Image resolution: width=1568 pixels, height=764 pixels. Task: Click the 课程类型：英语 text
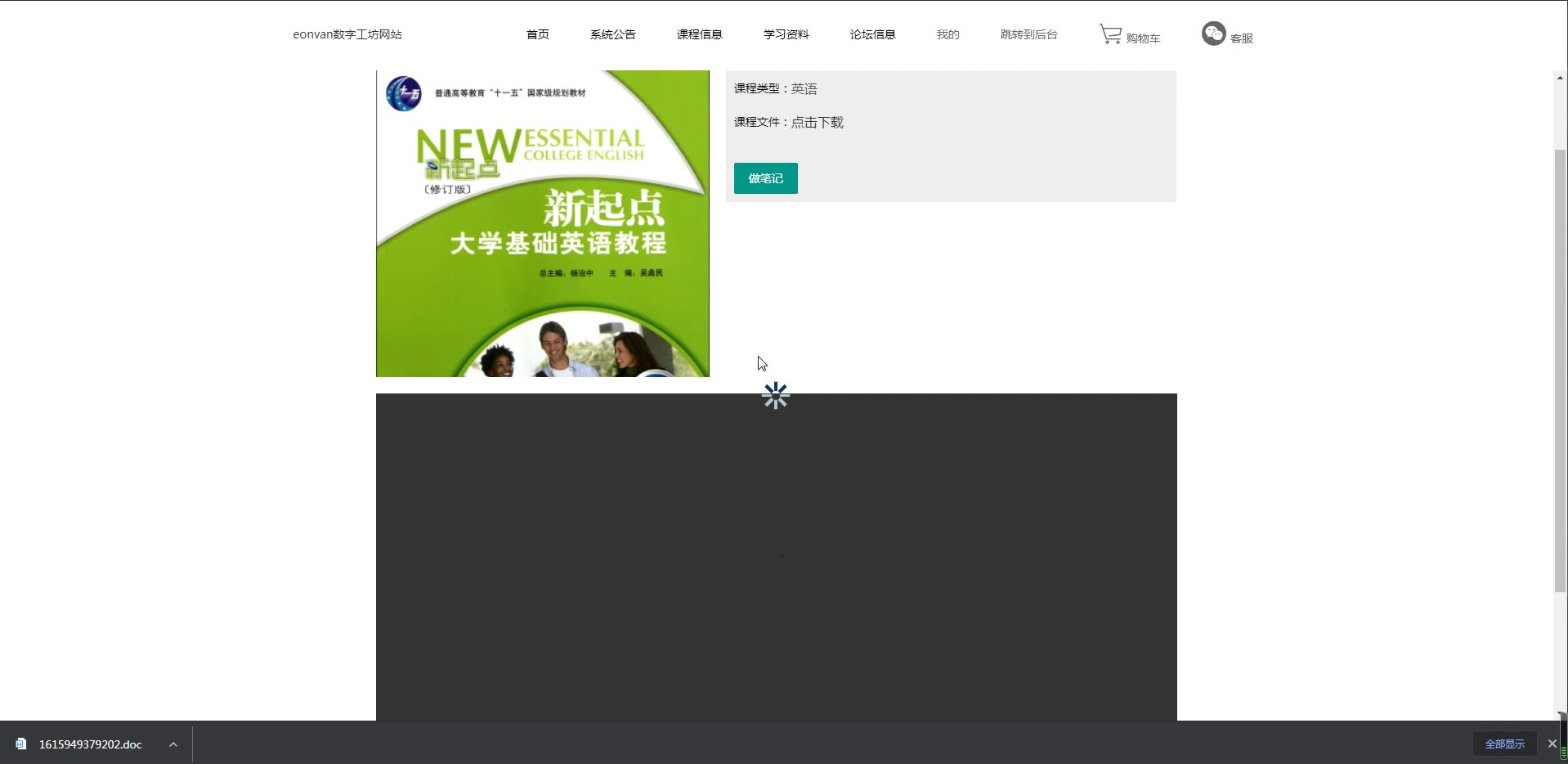pos(775,89)
